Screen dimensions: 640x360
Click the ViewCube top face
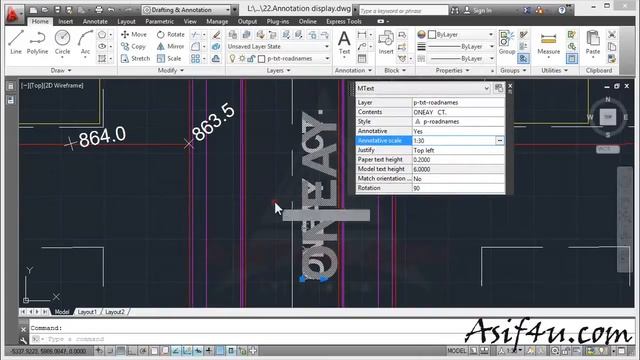tap(608, 117)
